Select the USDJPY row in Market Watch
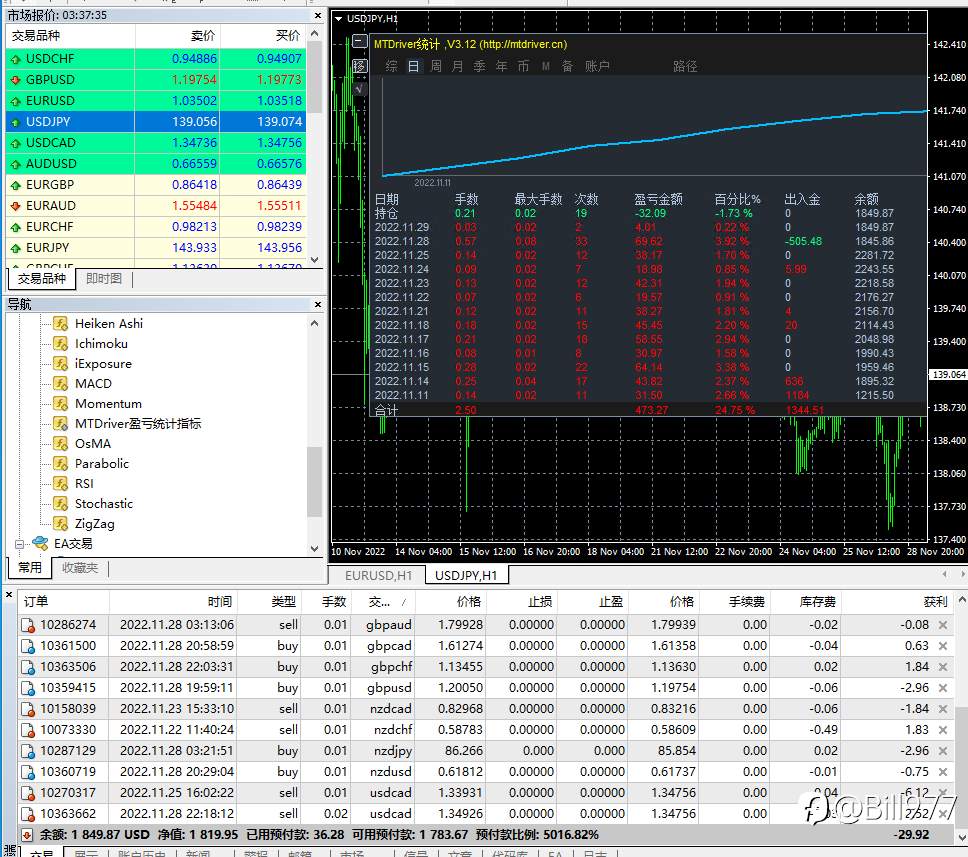Image resolution: width=968 pixels, height=857 pixels. pos(156,122)
